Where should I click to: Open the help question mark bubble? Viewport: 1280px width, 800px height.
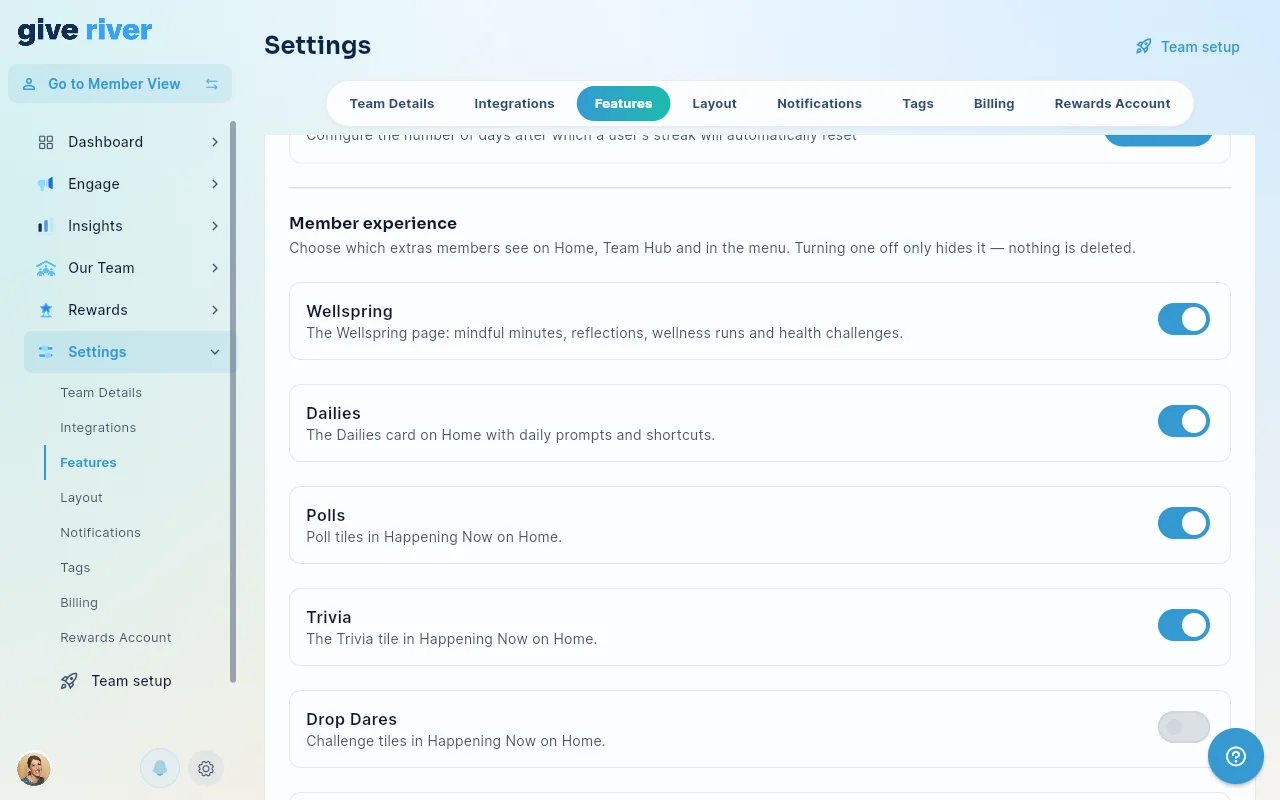(1236, 756)
